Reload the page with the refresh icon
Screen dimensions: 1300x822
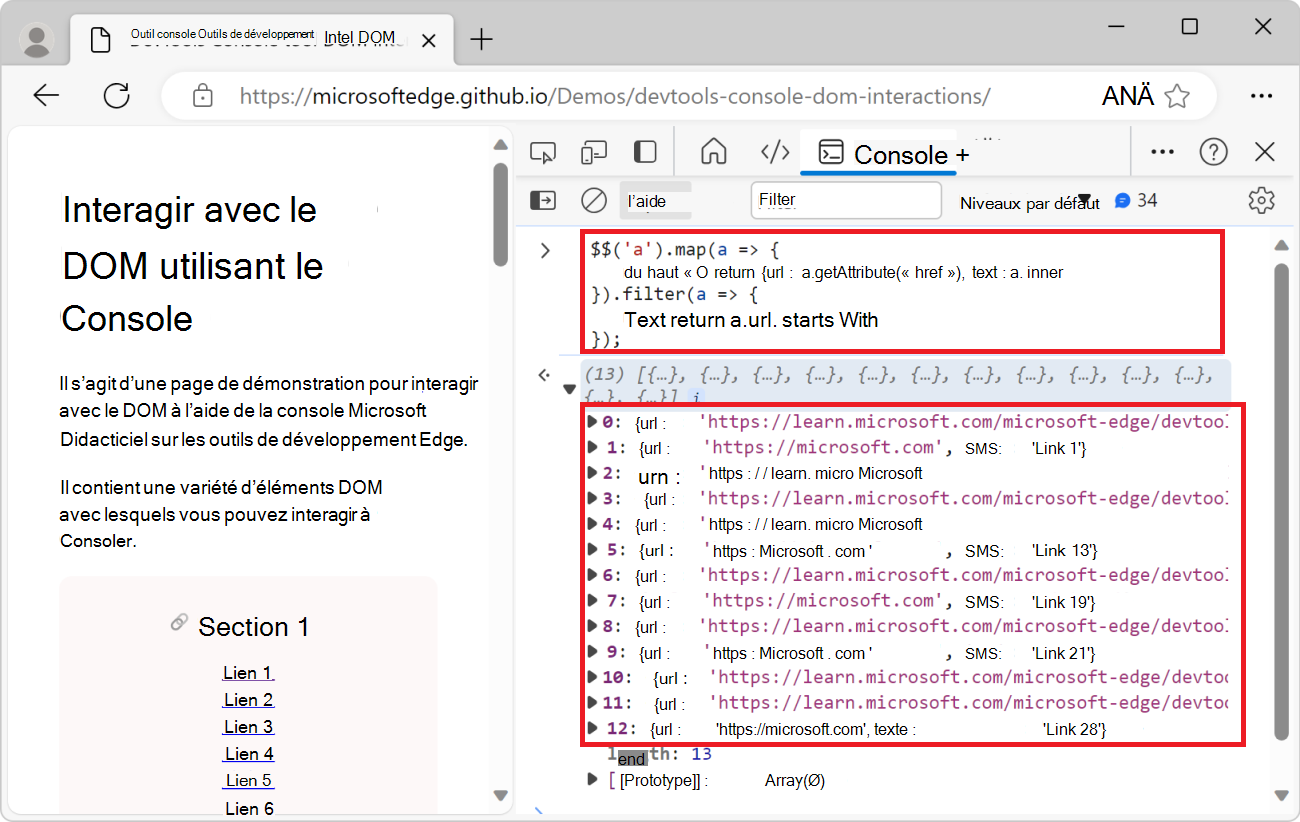(117, 96)
